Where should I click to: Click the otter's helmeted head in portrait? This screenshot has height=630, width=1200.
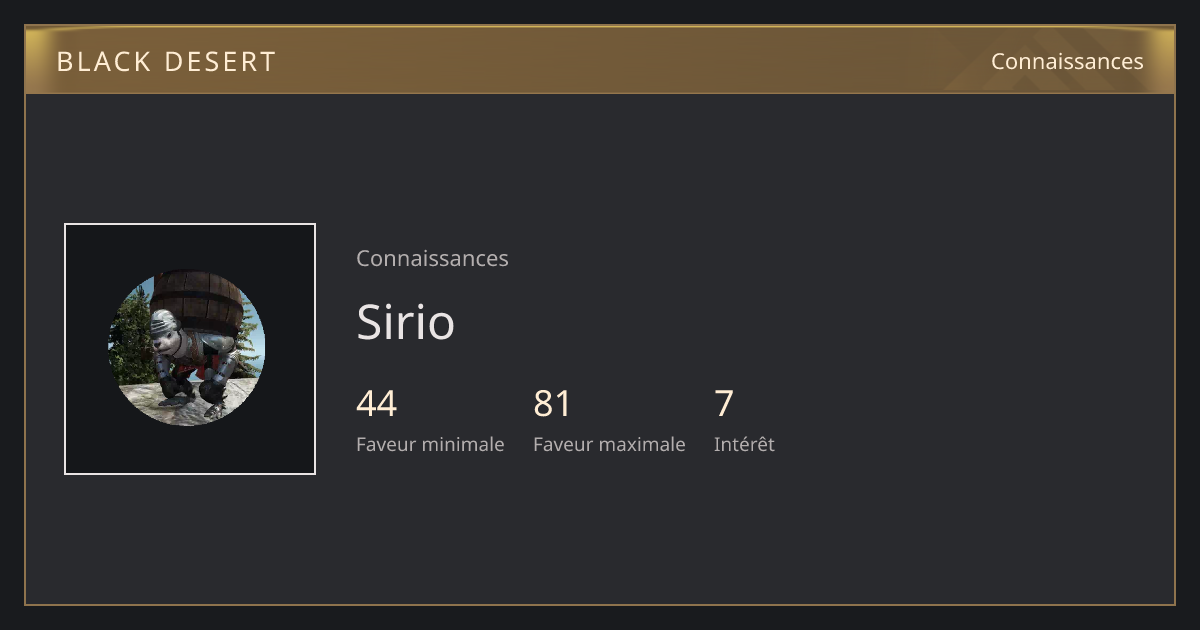point(168,332)
